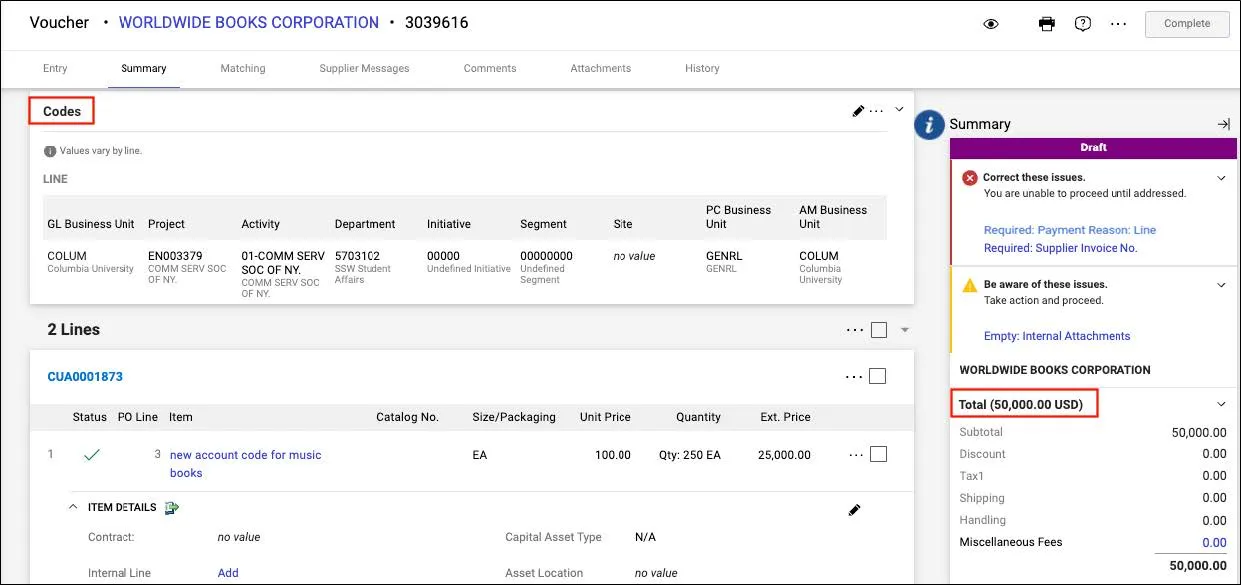Select all lines checkbox beside 2 Lines

(x=879, y=330)
